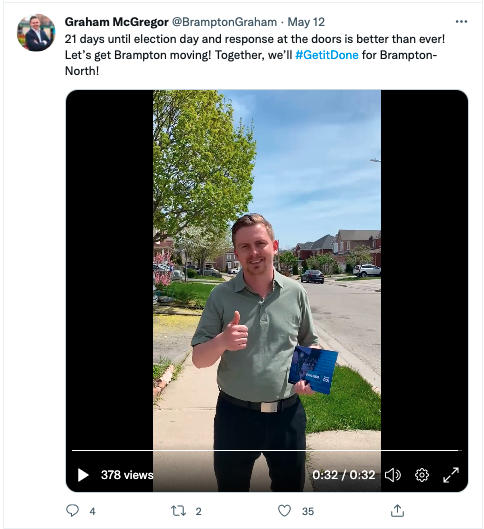Image resolution: width=484 pixels, height=529 pixels.
Task: Open the Graham McGregor display name link
Action: pos(116,22)
